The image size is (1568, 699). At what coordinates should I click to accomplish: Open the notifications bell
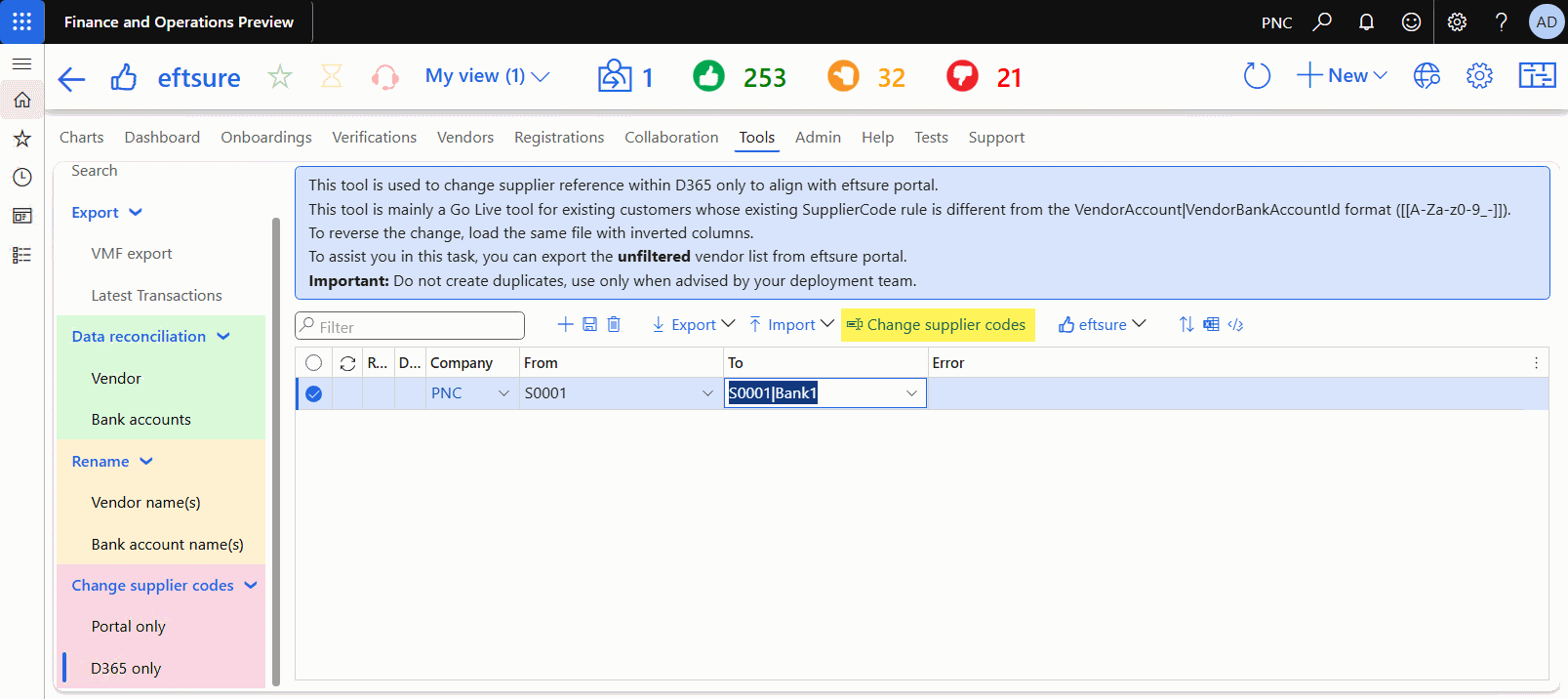click(1366, 21)
